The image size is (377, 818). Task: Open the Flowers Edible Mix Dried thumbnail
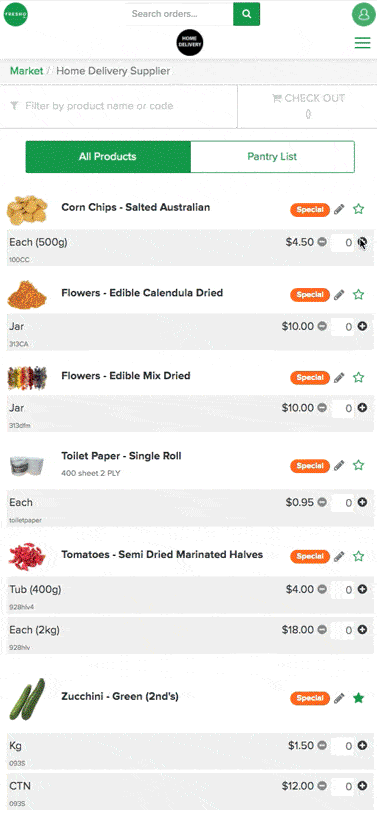click(27, 378)
